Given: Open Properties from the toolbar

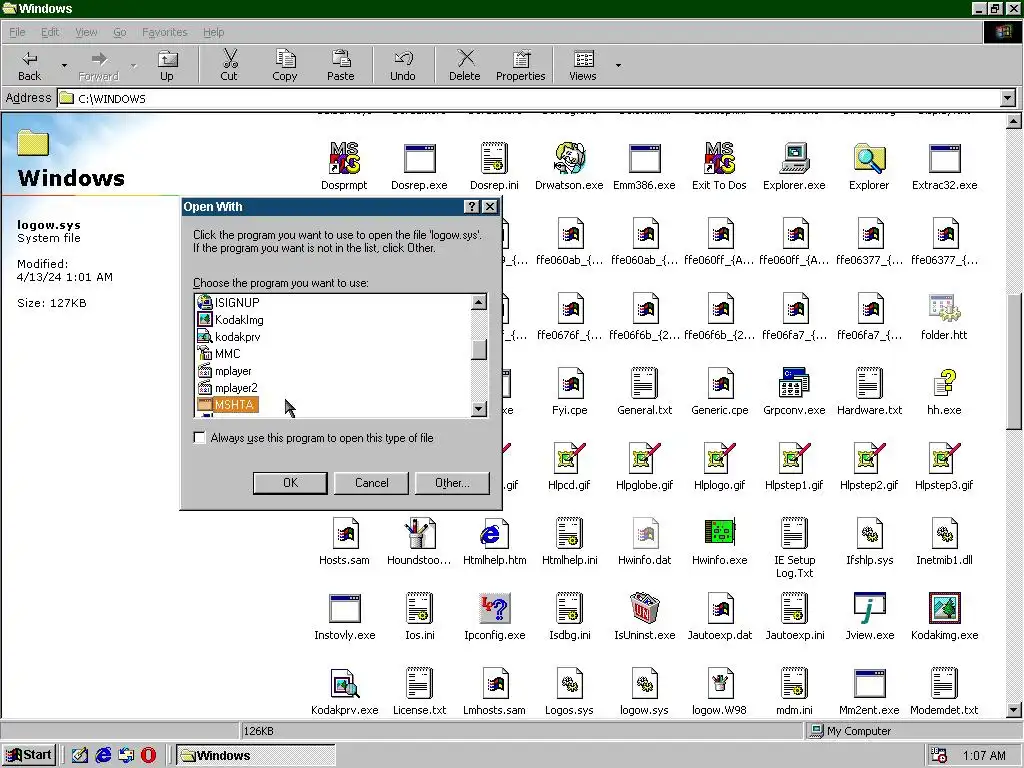Looking at the screenshot, I should [x=520, y=65].
